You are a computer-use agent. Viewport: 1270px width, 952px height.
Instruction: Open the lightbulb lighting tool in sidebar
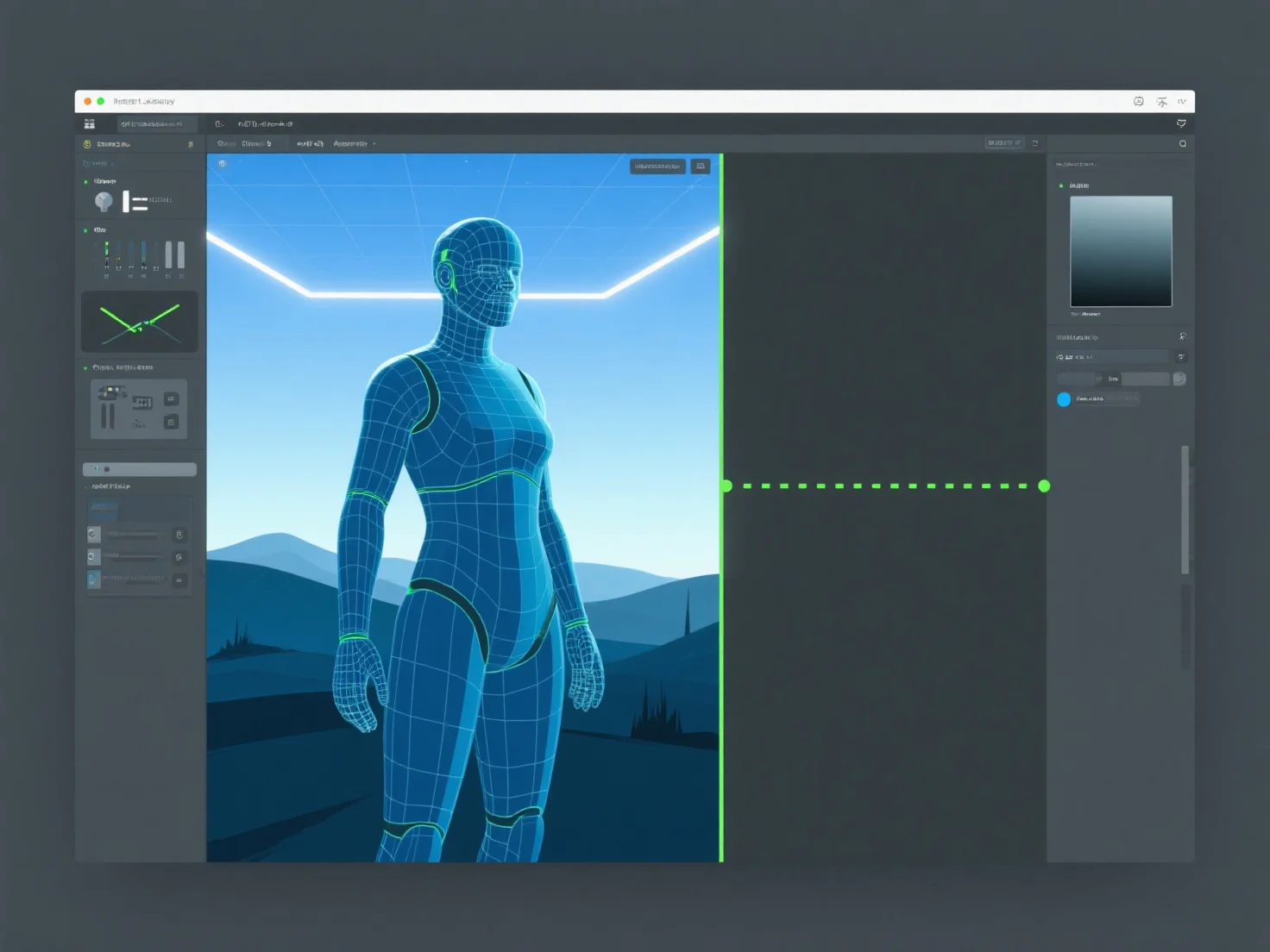point(104,200)
